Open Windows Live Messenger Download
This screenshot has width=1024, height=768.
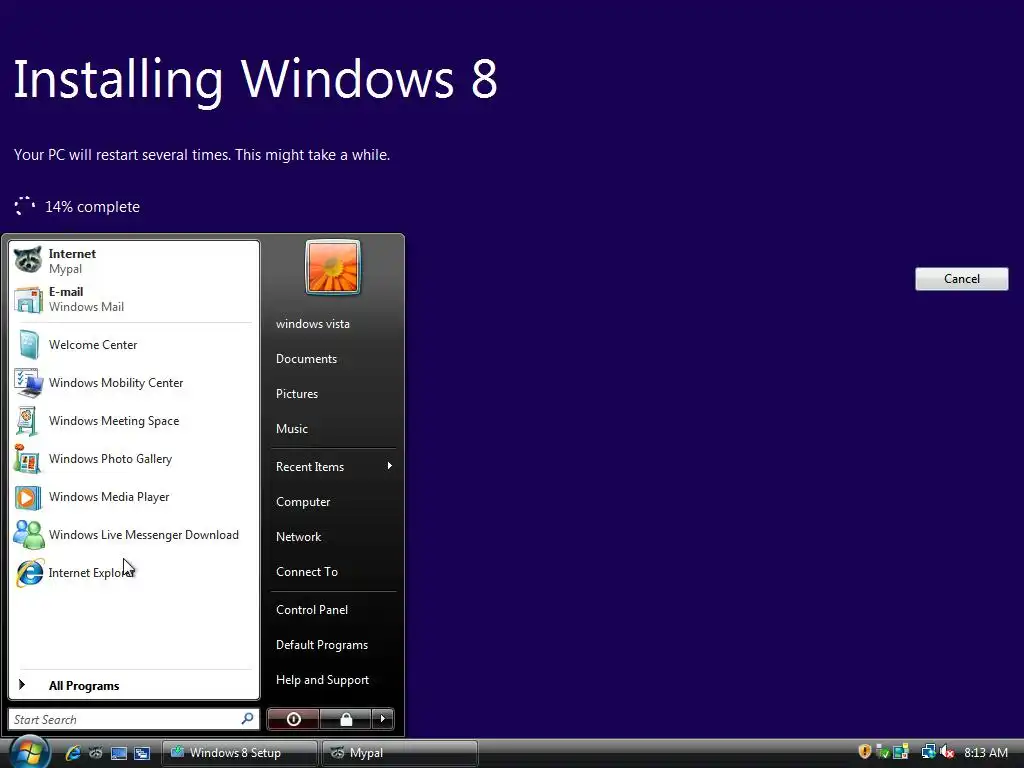pyautogui.click(x=134, y=535)
